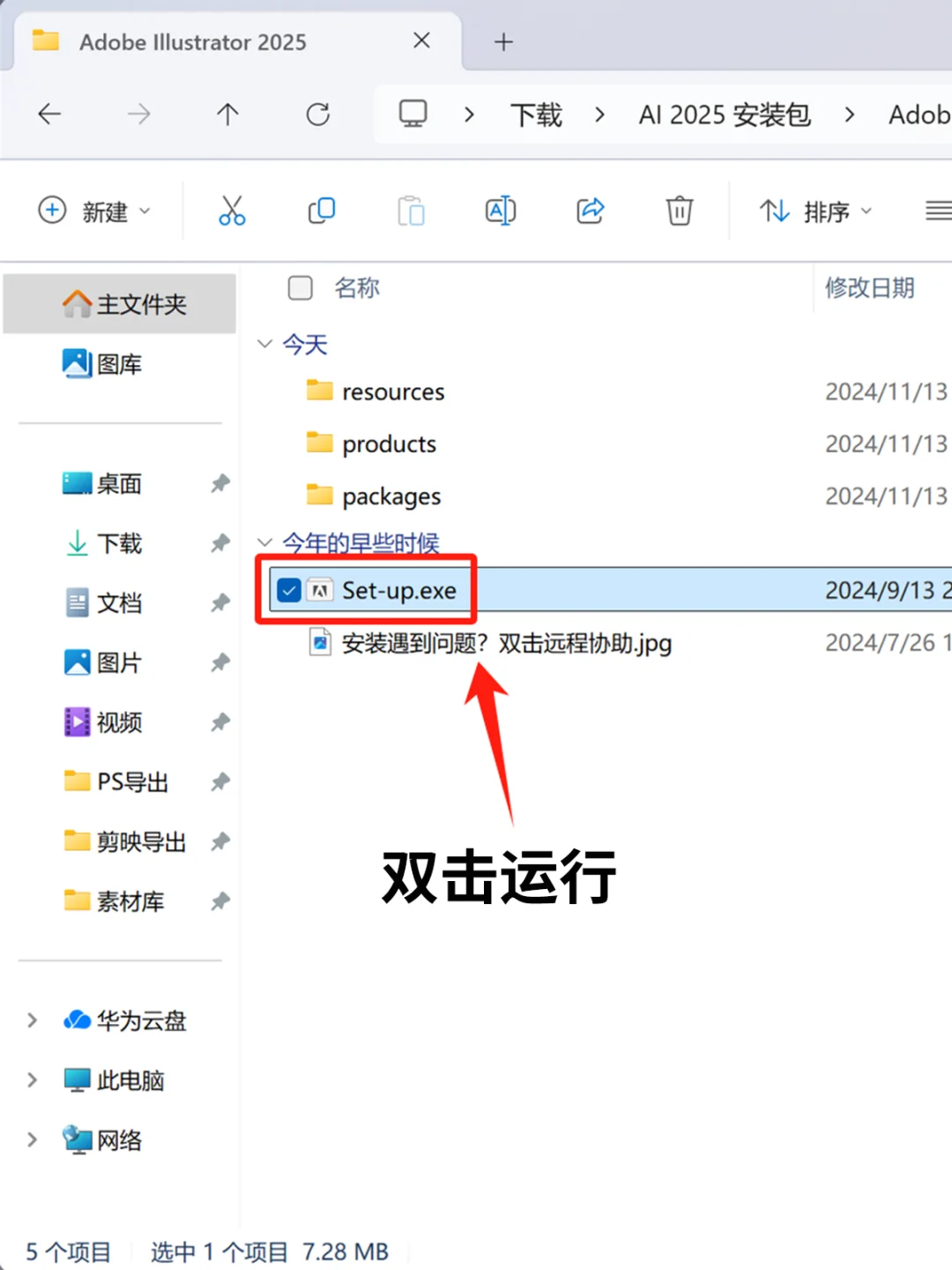
Task: Click the pin icon beside 文档
Action: tap(220, 603)
